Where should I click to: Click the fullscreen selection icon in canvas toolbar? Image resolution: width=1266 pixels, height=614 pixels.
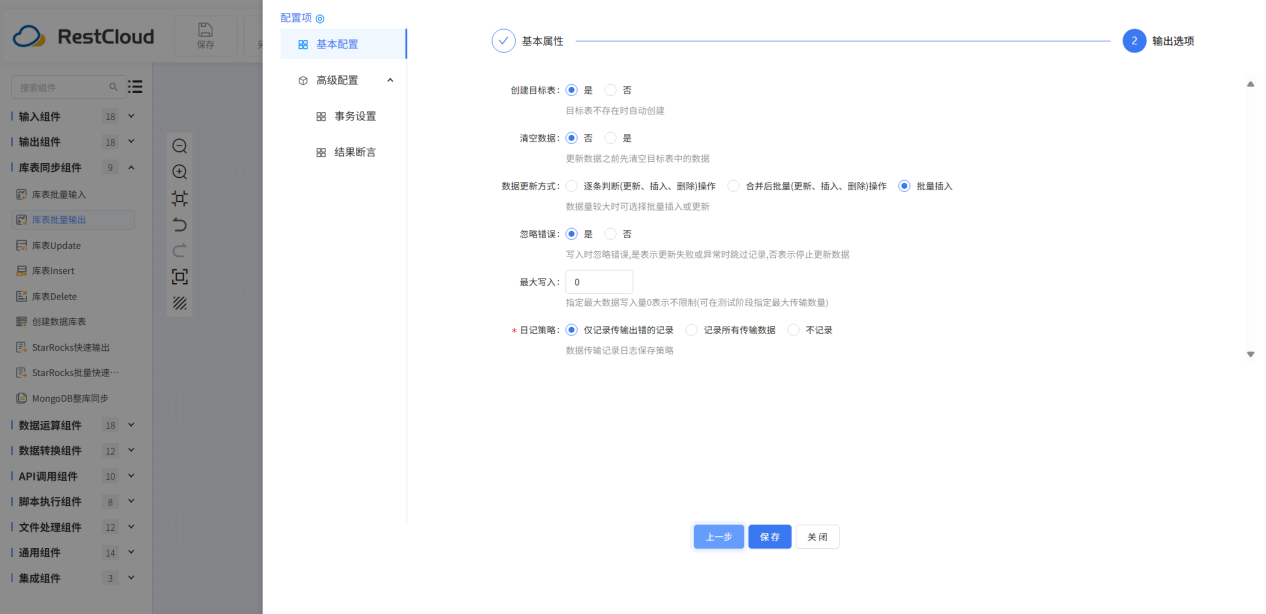pyautogui.click(x=180, y=278)
